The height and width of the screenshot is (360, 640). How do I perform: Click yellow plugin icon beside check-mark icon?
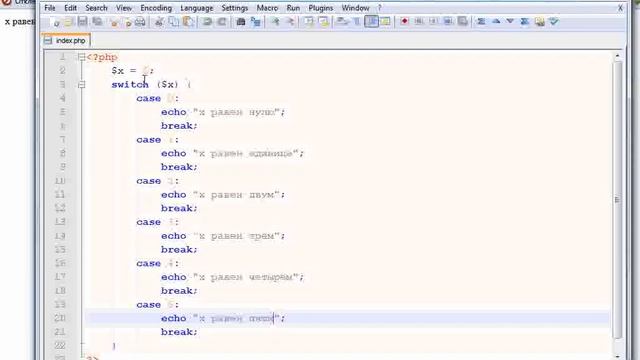pos(539,22)
